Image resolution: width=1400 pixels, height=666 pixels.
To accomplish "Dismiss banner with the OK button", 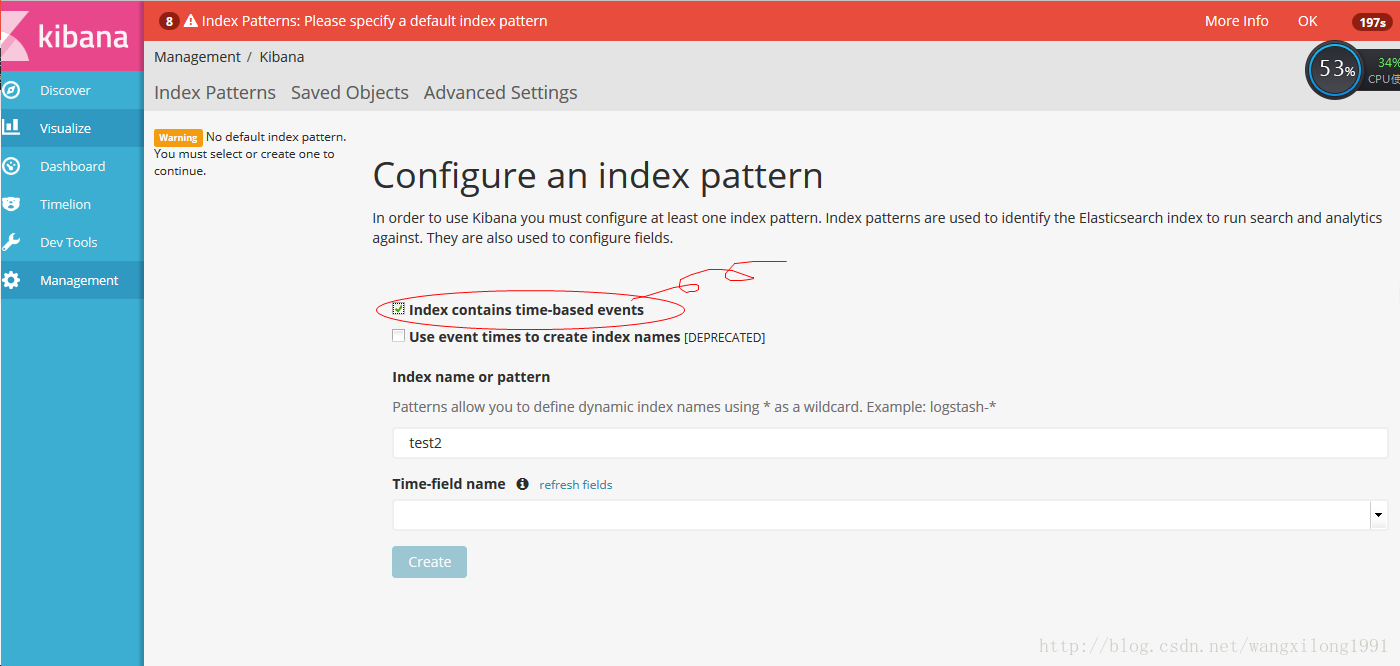I will tap(1308, 21).
